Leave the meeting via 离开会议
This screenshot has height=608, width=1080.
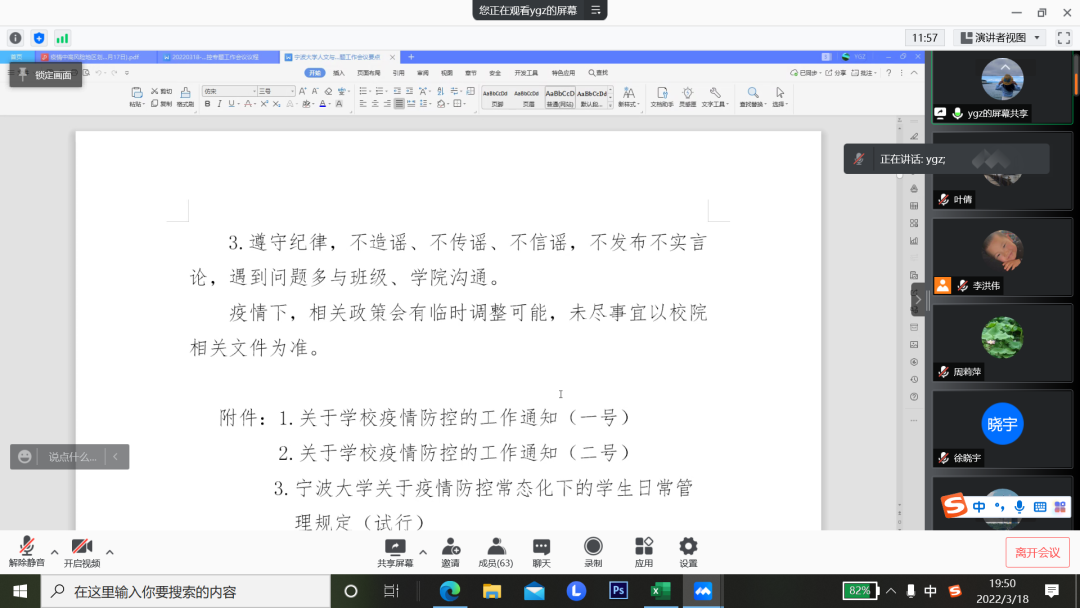[x=1037, y=552]
